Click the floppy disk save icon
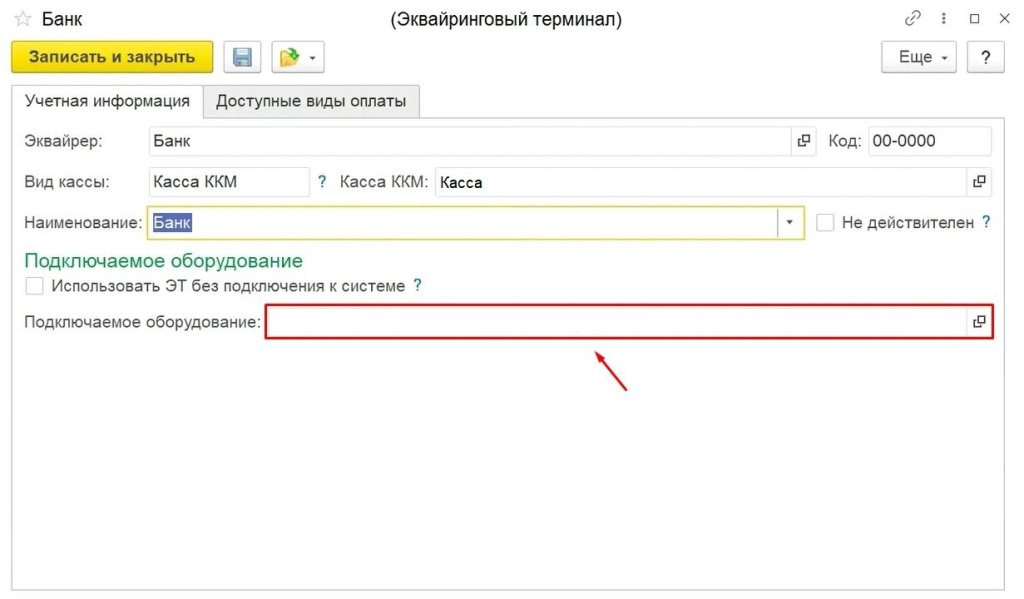This screenshot has width=1024, height=599. click(242, 57)
